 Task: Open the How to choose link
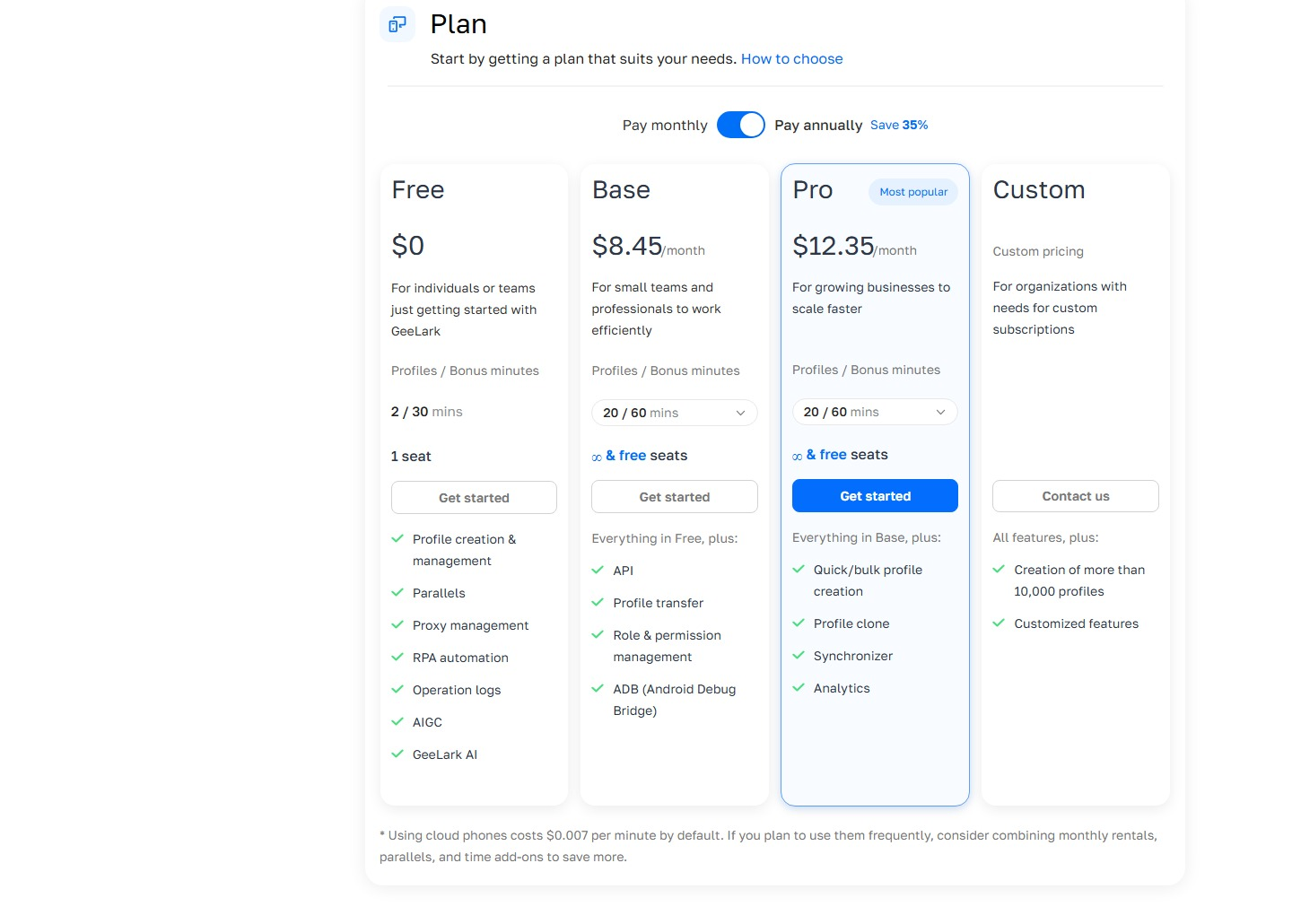792,59
